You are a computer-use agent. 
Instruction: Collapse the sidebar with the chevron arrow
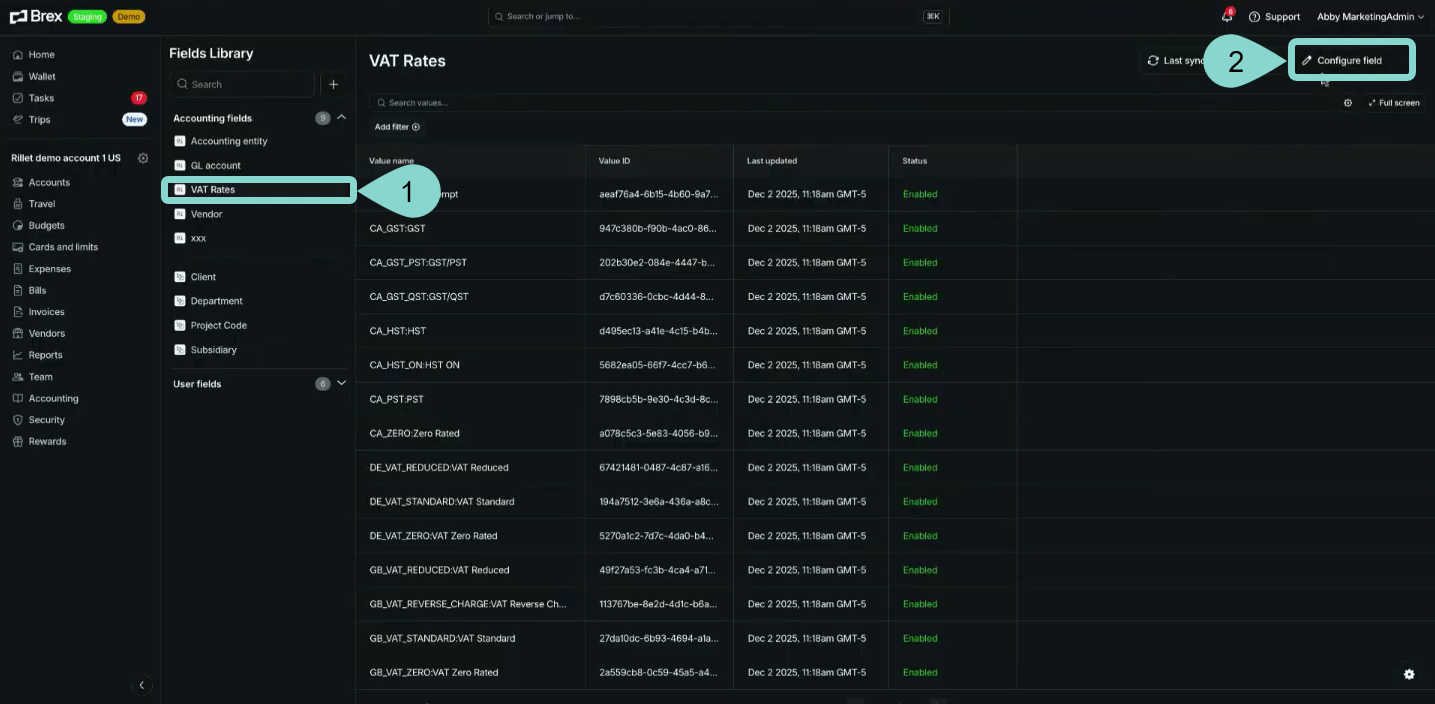142,685
